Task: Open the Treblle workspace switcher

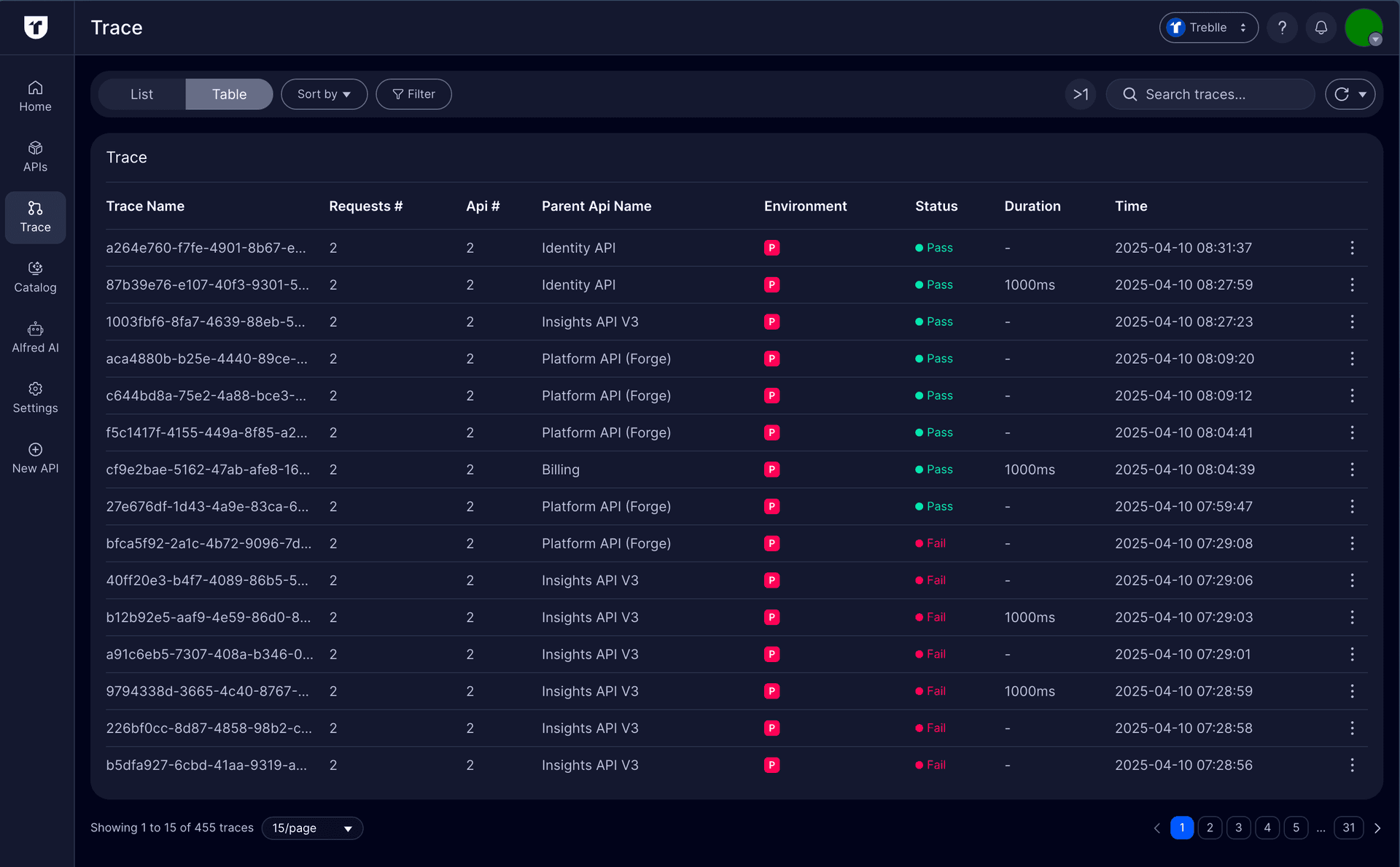Action: 1208,28
